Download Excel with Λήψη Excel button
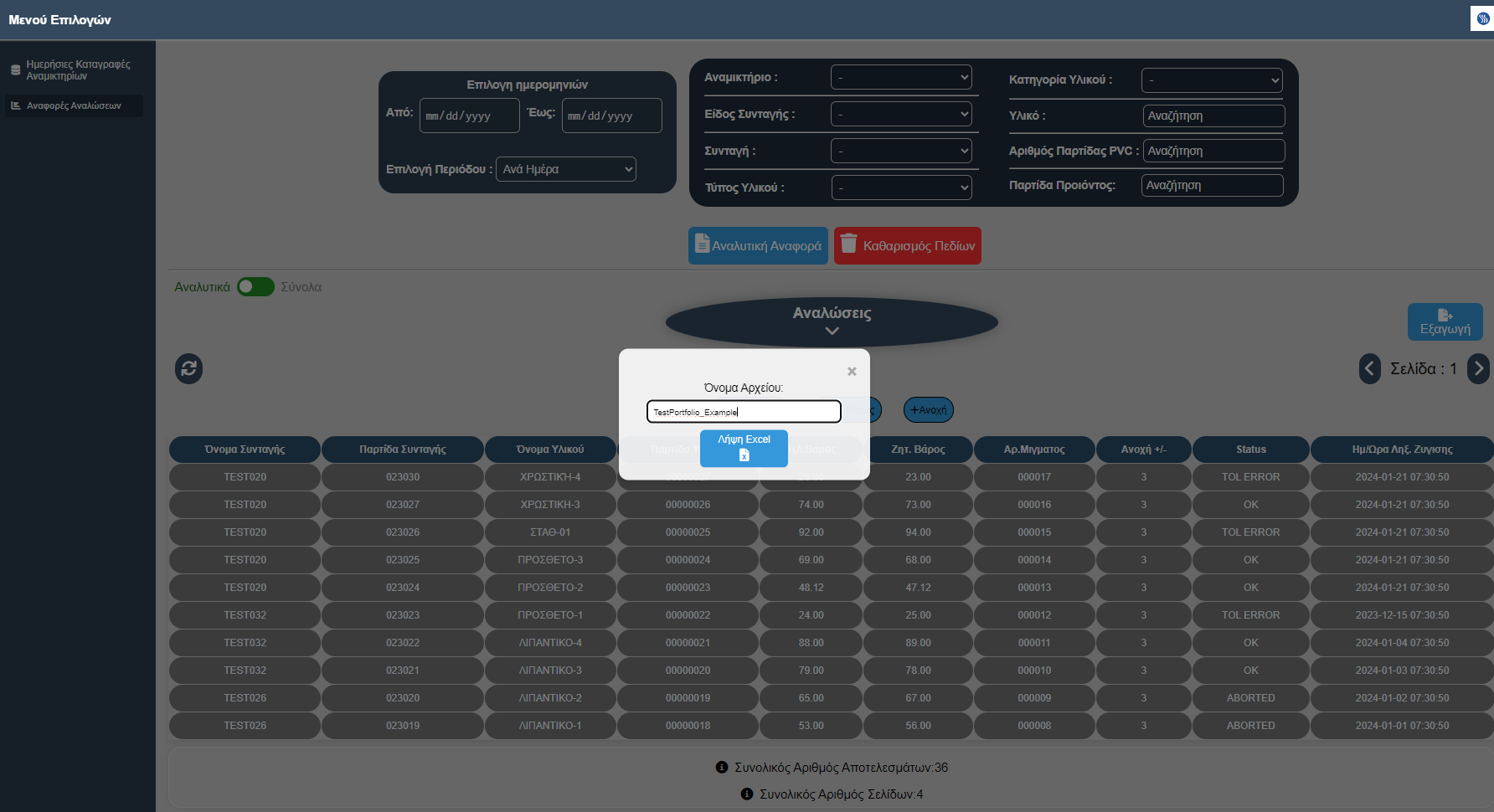Viewport: 1494px width, 812px height. [744, 448]
